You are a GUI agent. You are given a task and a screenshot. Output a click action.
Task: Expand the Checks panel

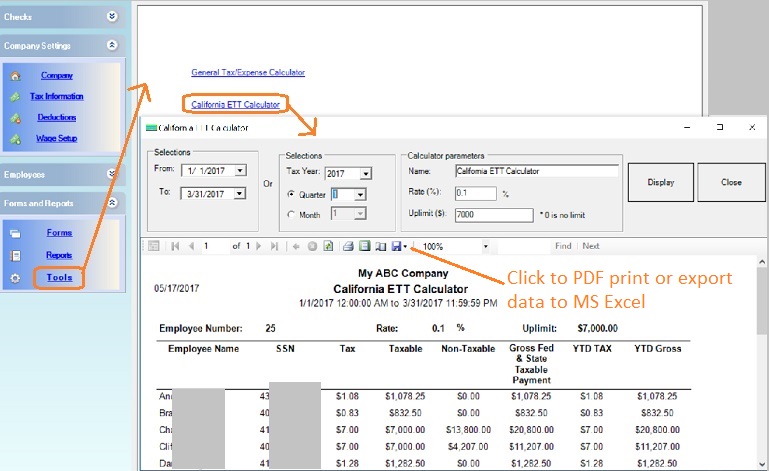[x=112, y=16]
